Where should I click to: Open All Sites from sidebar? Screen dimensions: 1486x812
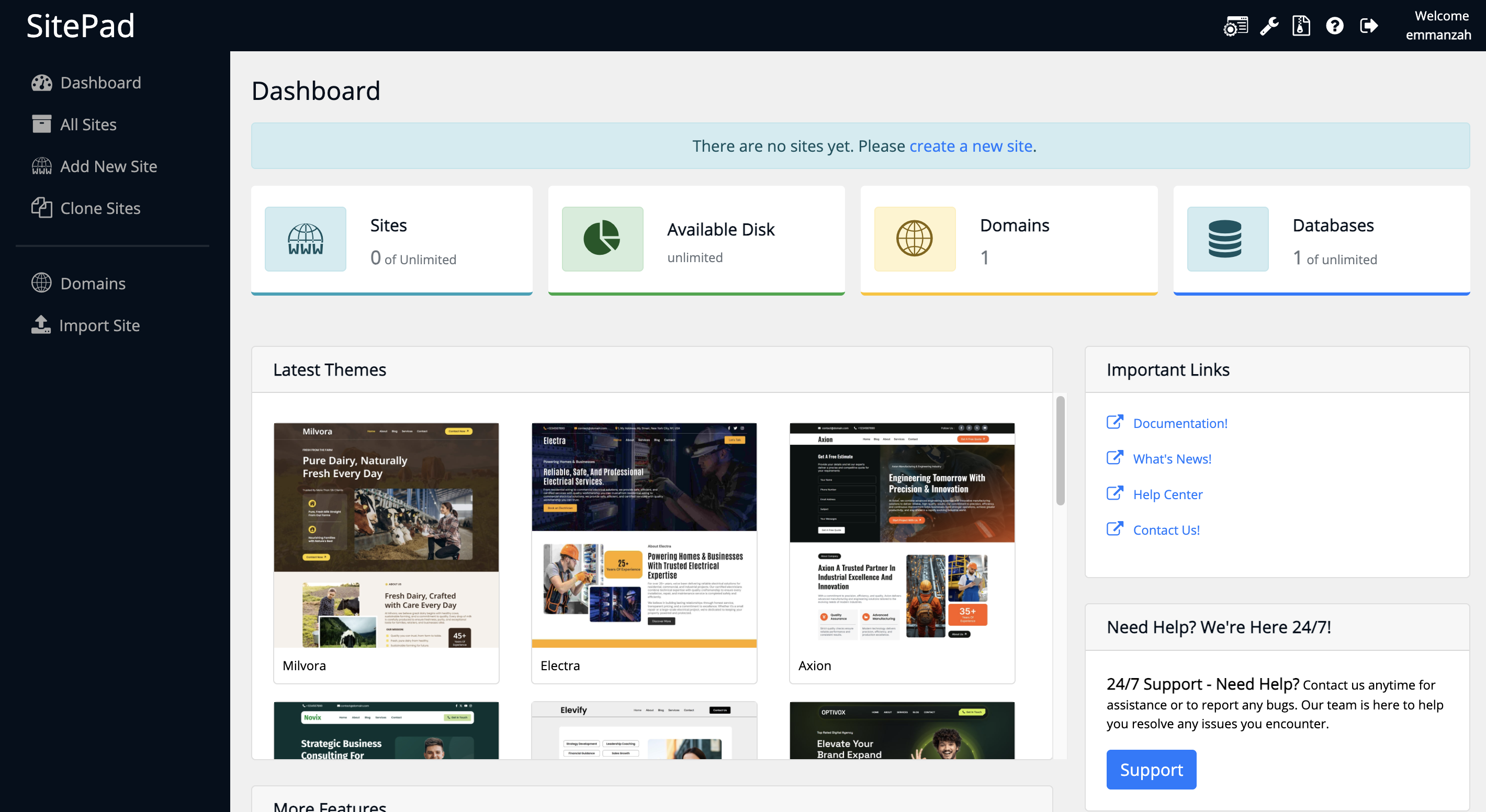(x=74, y=125)
